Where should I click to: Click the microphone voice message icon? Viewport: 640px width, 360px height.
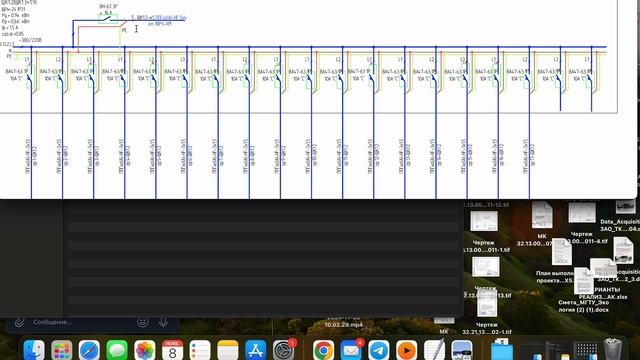[x=163, y=322]
